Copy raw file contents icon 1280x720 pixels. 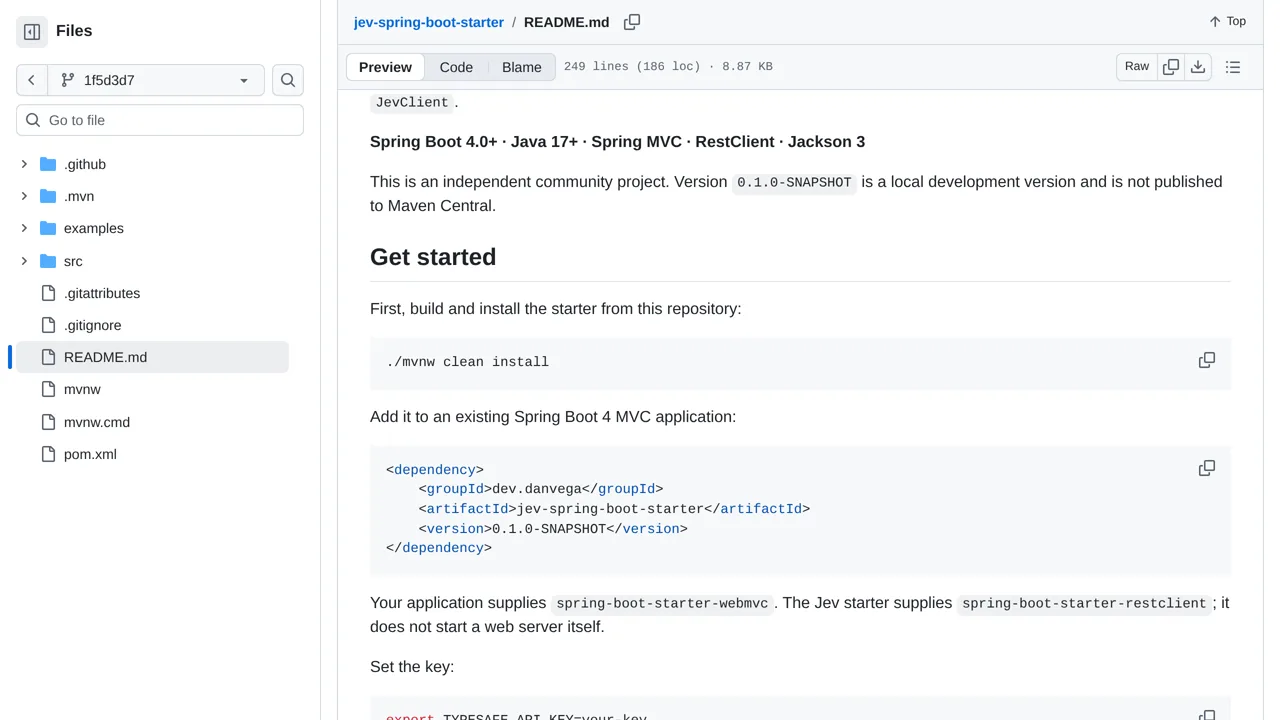pyautogui.click(x=1171, y=67)
